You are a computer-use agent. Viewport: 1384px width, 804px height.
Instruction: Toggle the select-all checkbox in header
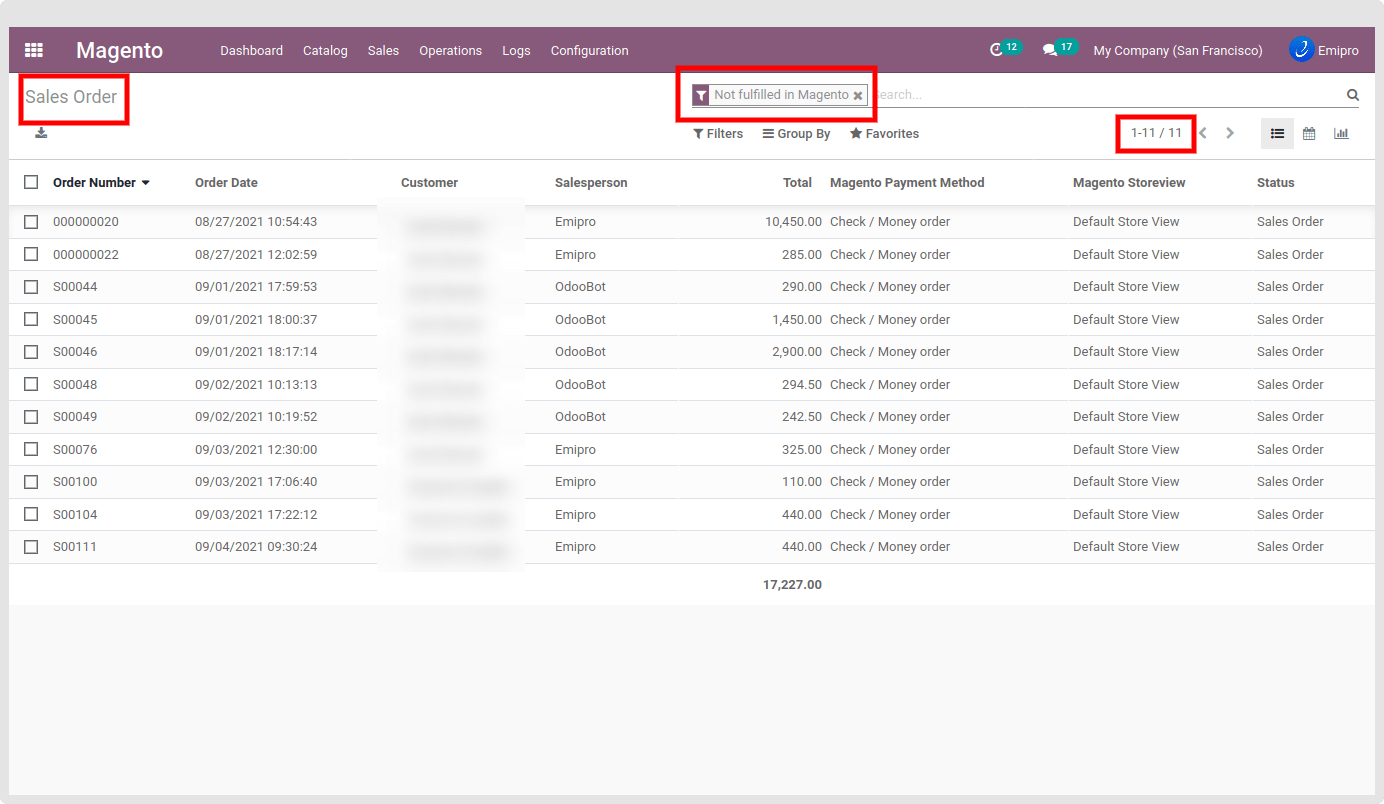pos(31,182)
